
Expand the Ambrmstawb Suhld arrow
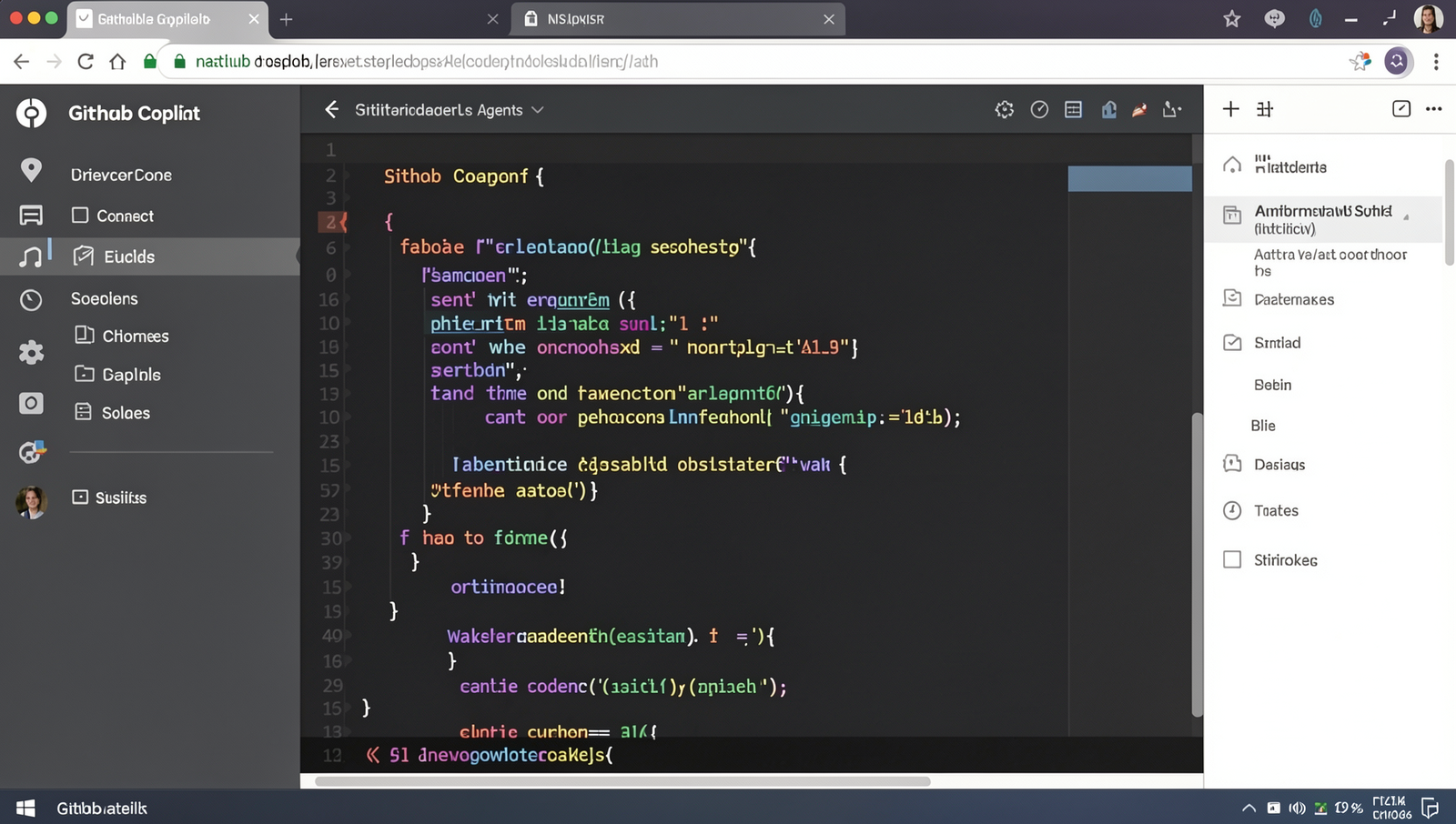coord(1407,216)
